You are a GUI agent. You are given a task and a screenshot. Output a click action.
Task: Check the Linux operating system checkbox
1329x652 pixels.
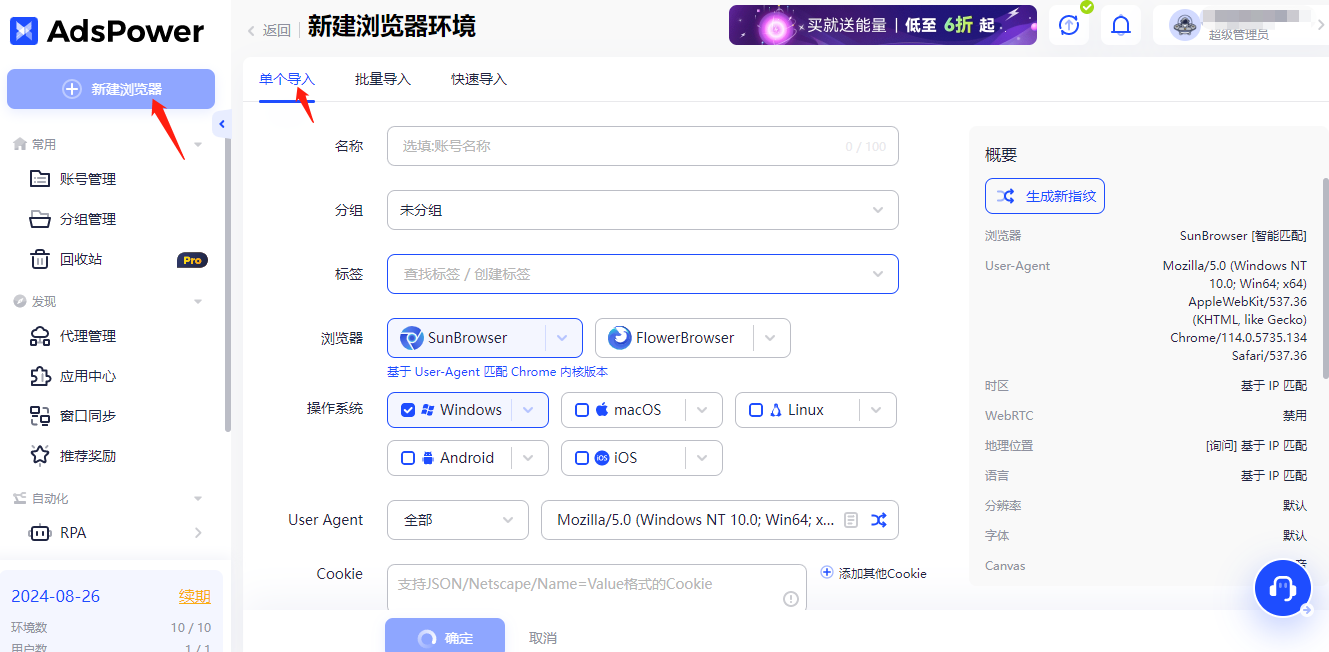coord(756,410)
